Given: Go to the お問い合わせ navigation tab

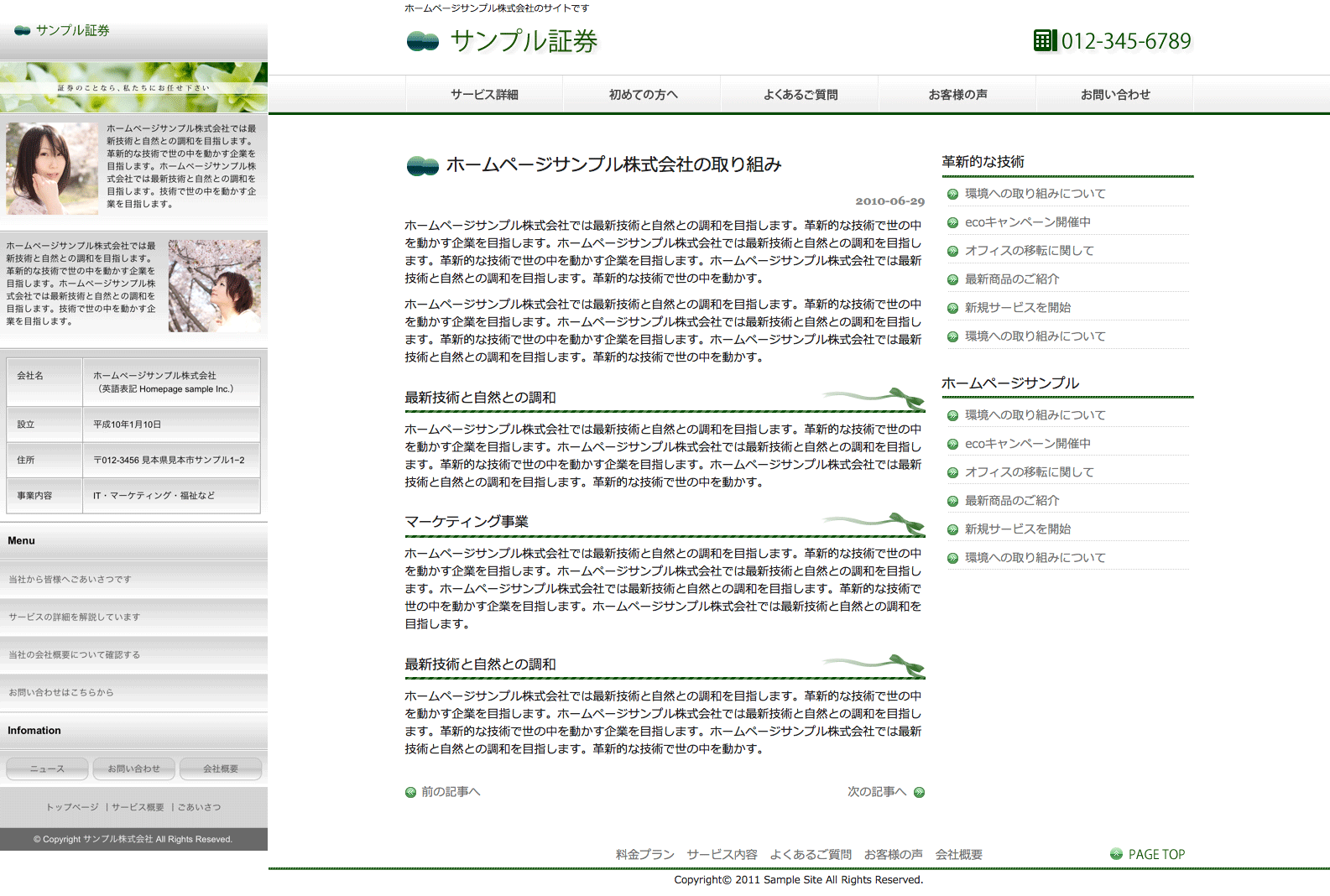Looking at the screenshot, I should coord(1114,95).
